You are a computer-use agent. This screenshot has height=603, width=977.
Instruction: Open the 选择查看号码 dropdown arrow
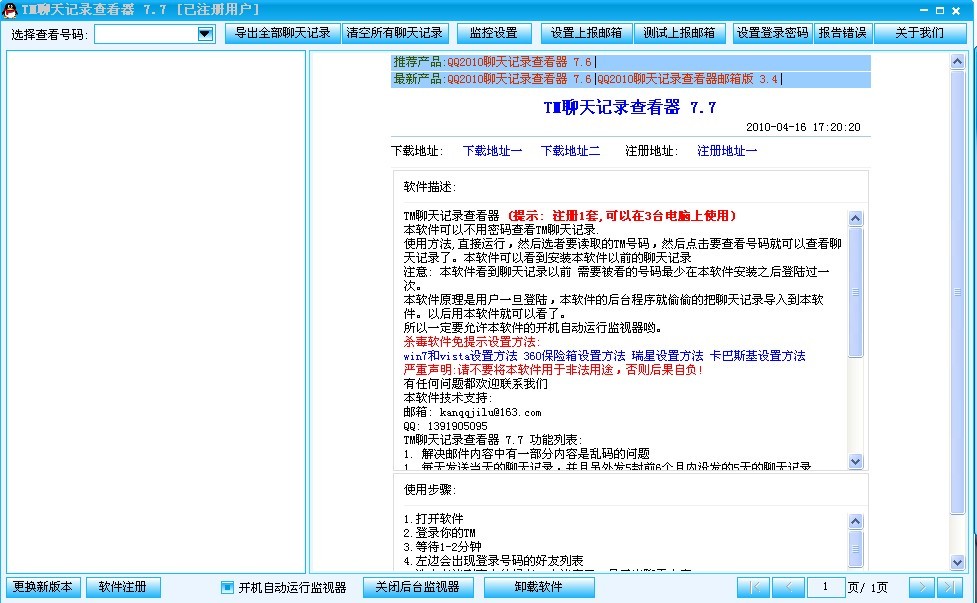205,34
